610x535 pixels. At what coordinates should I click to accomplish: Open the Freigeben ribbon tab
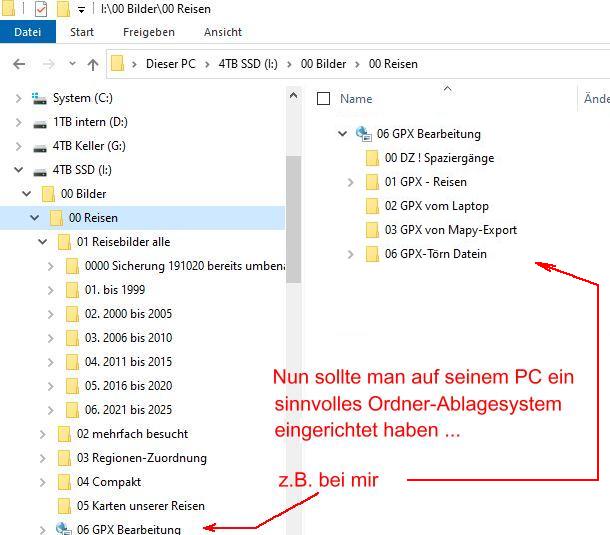coord(149,32)
